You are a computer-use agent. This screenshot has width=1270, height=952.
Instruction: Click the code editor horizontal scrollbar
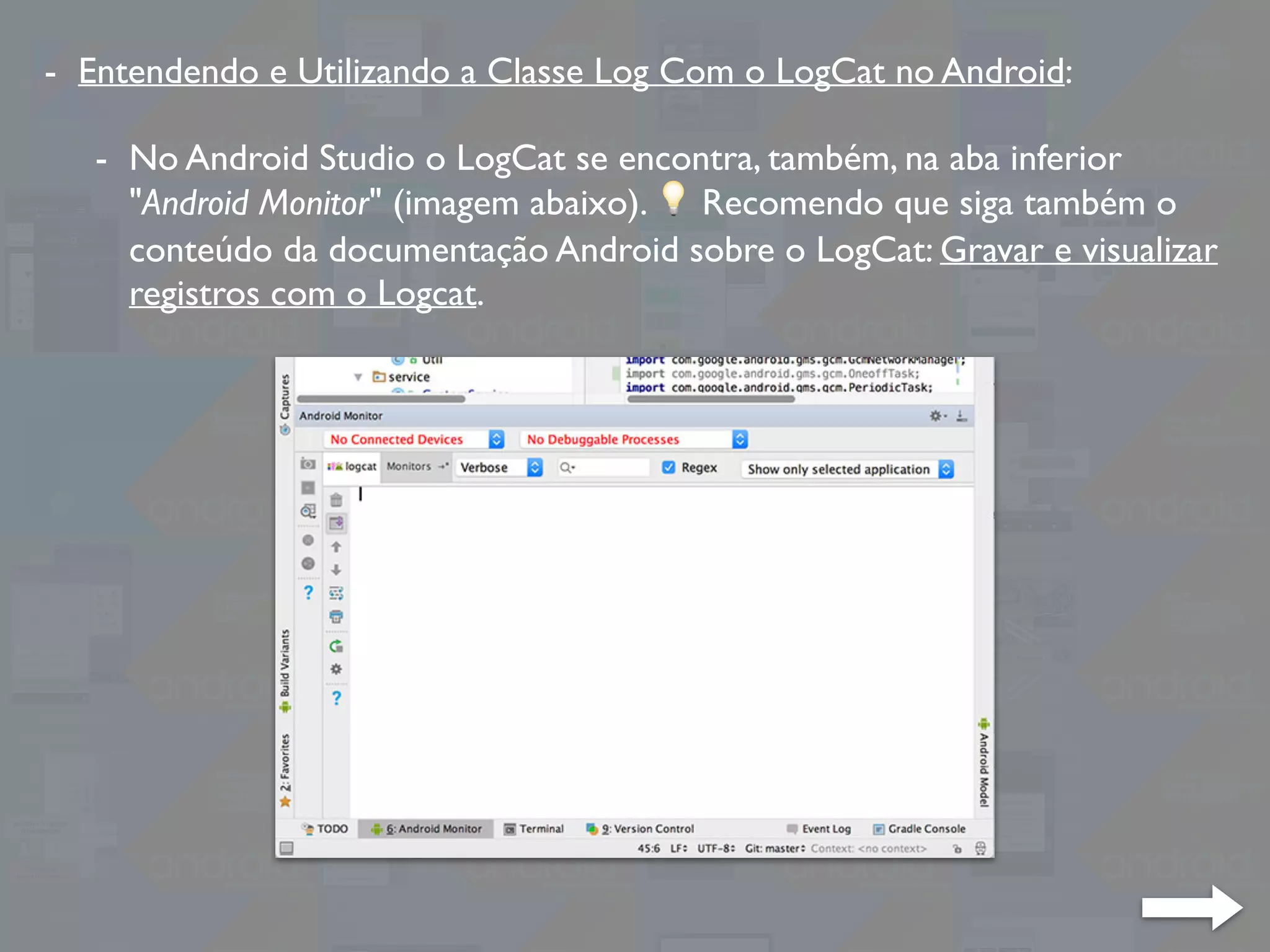(x=711, y=399)
